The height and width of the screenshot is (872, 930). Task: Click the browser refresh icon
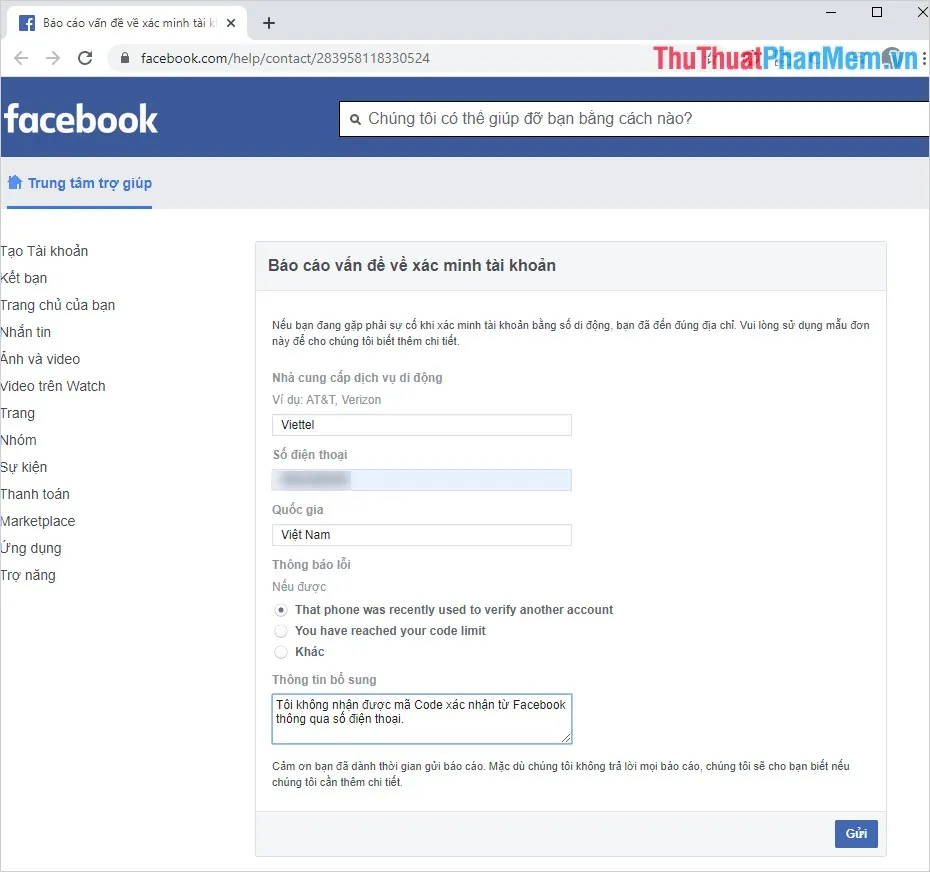(85, 58)
